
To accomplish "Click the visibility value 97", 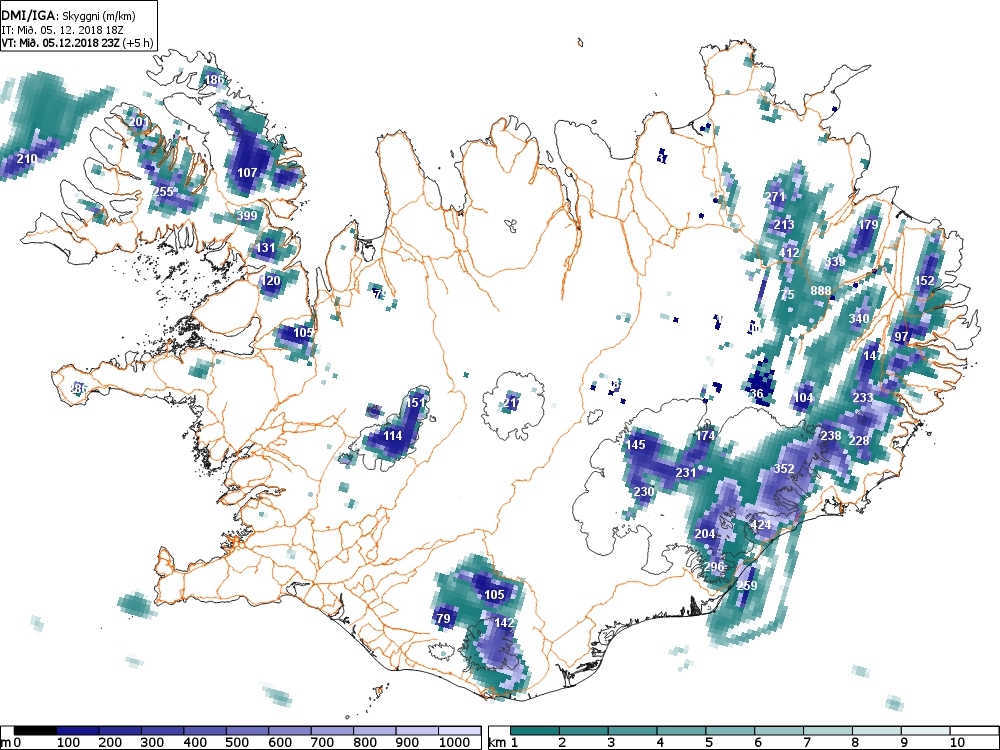I will (901, 337).
